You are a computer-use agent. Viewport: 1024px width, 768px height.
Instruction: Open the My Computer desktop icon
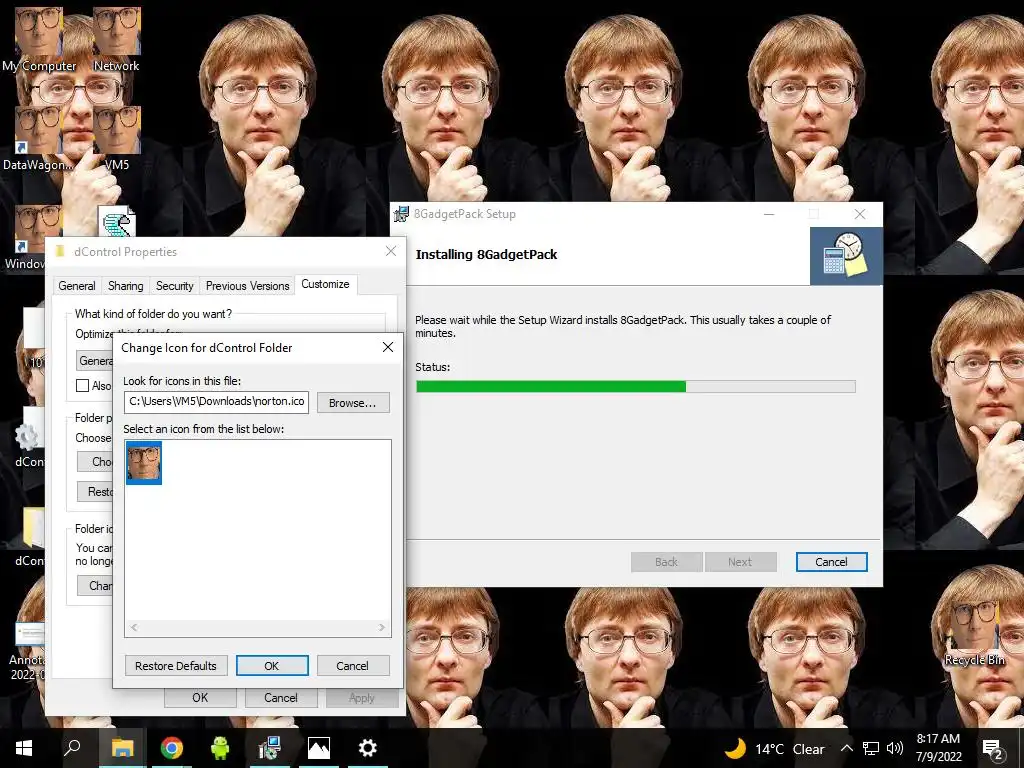[39, 39]
